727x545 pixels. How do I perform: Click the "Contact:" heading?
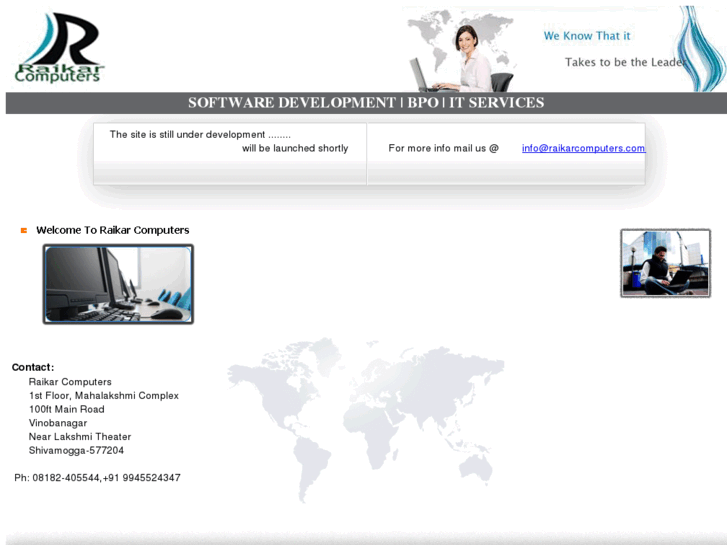pyautogui.click(x=33, y=367)
